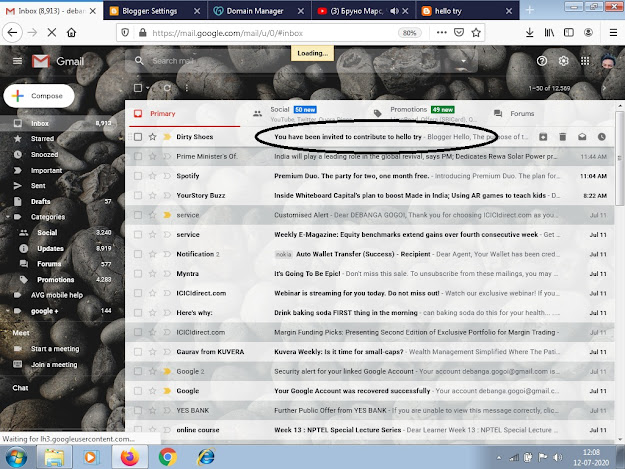Select the Notification email checkbox
The image size is (625, 469).
coord(138,254)
